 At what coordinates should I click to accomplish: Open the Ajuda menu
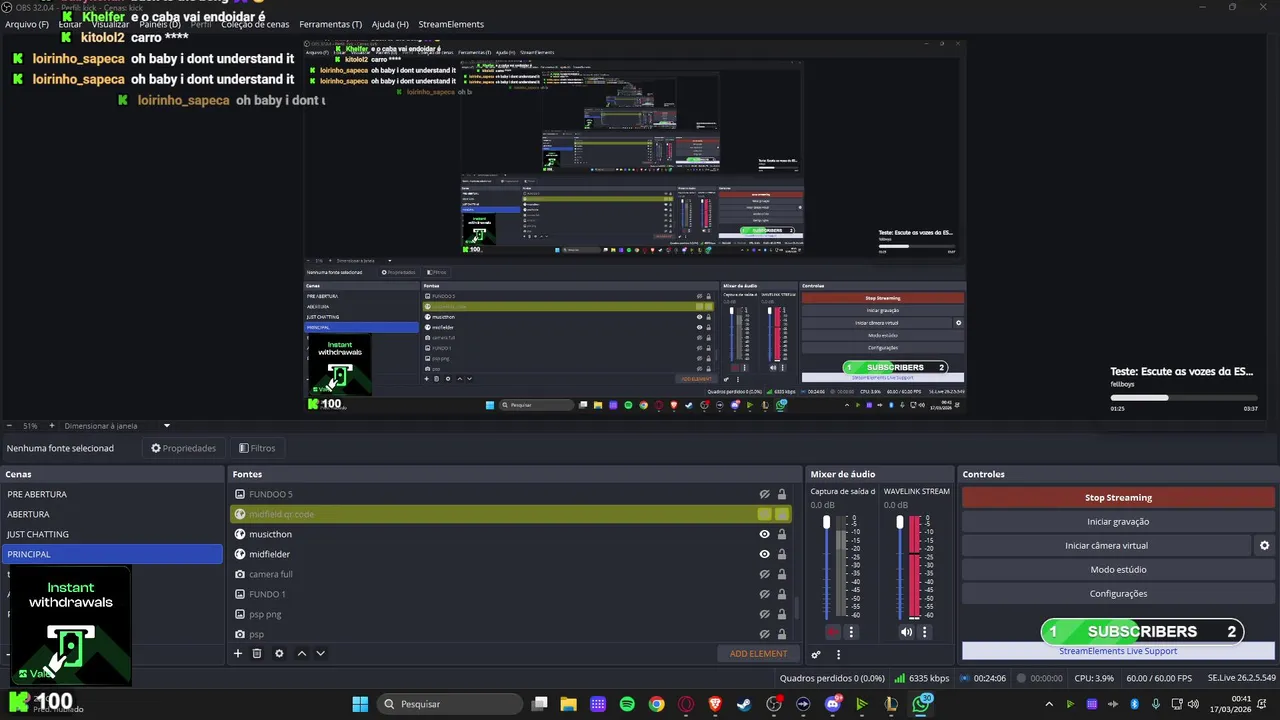(390, 24)
